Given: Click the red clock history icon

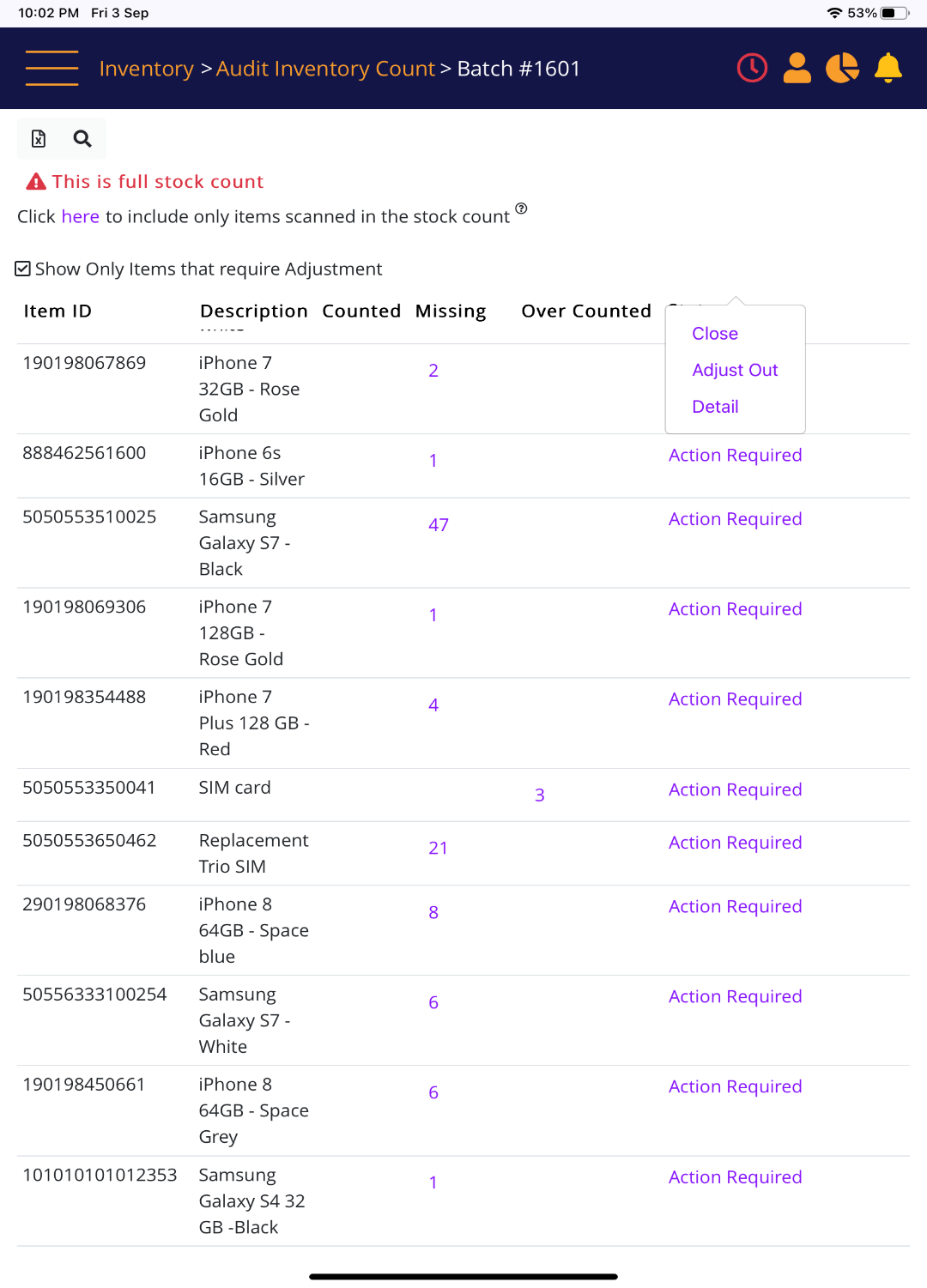Looking at the screenshot, I should (x=752, y=68).
